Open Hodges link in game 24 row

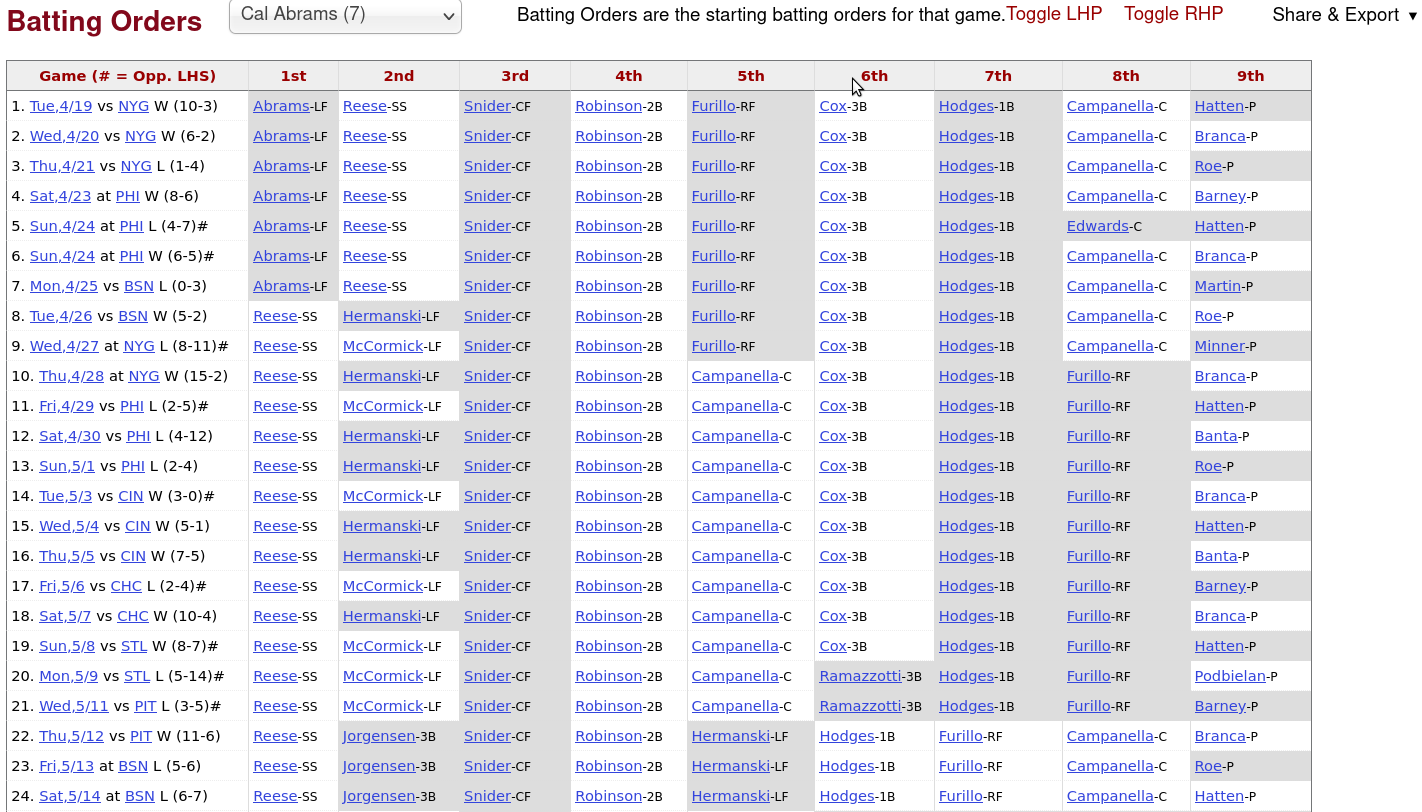847,796
